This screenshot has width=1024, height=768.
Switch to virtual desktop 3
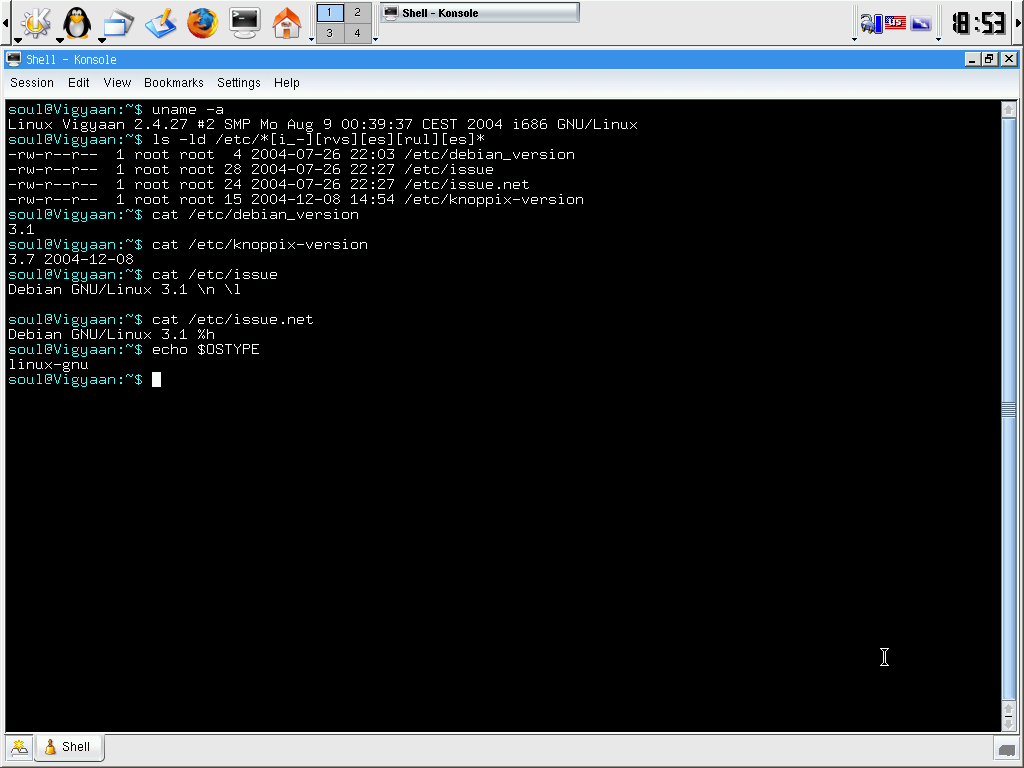(x=330, y=33)
